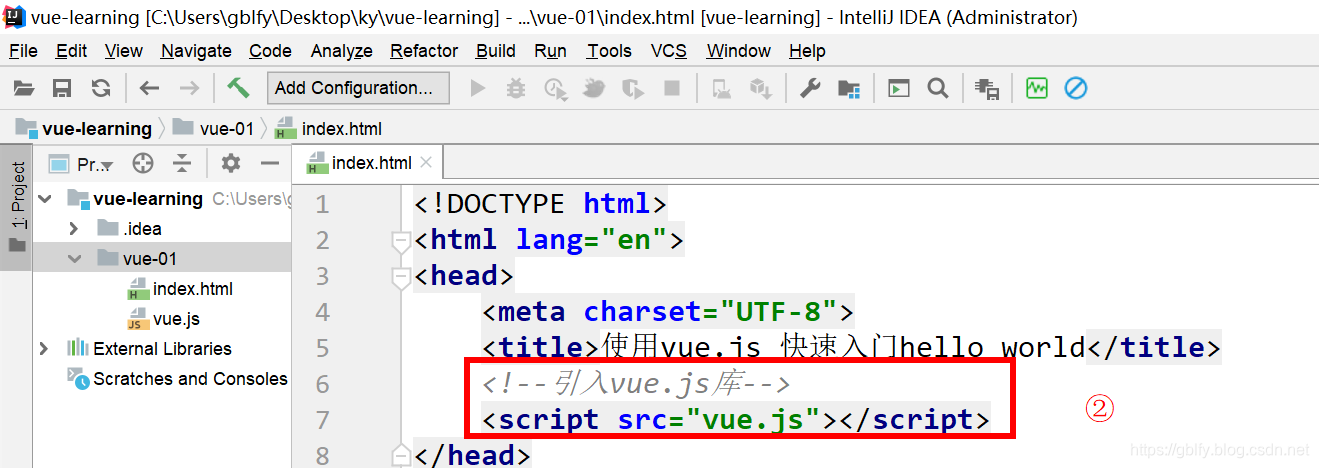Collapse the vue-01 folder
The width and height of the screenshot is (1319, 468).
coord(74,259)
